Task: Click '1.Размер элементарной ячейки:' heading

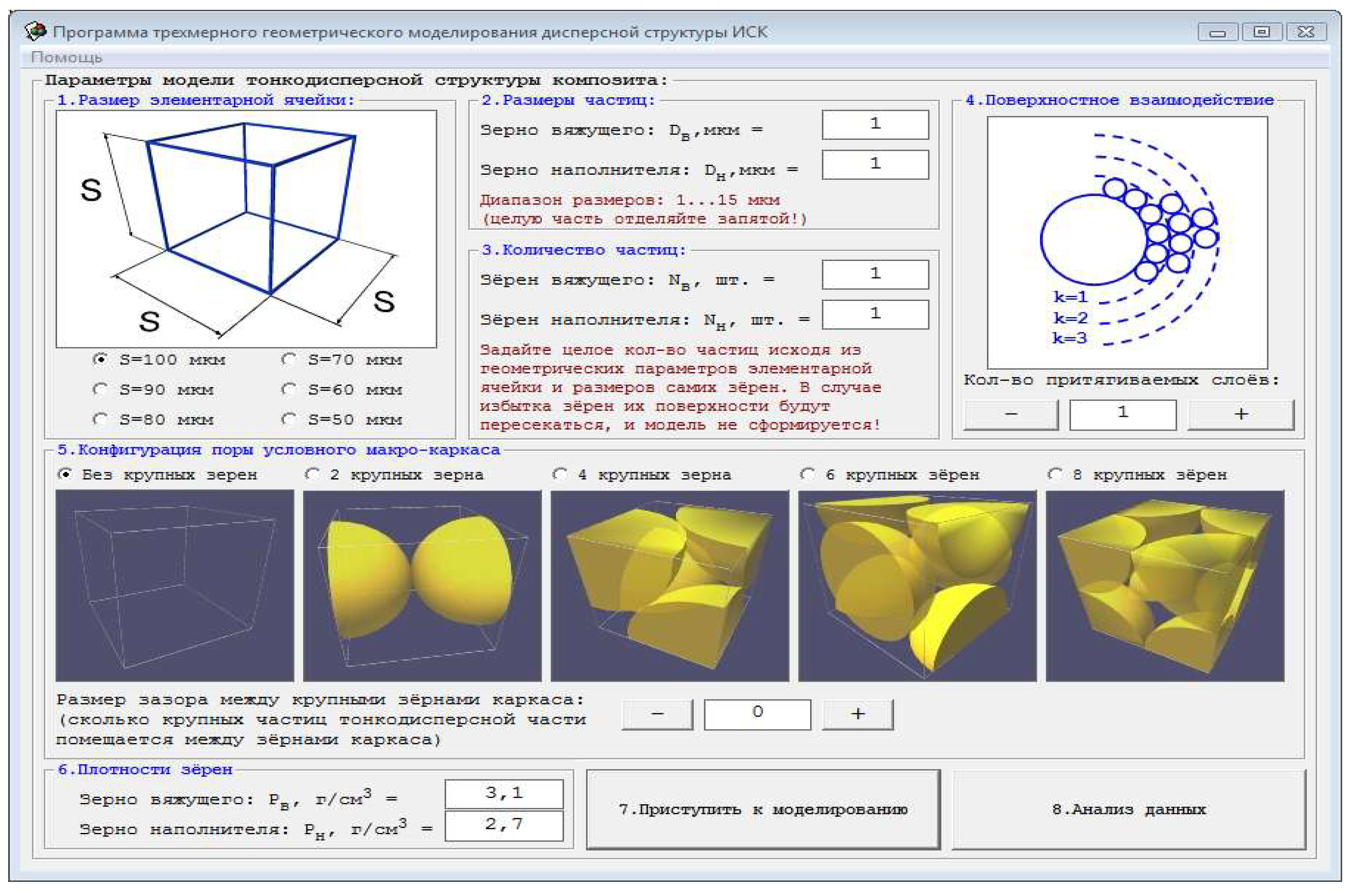Action: point(206,100)
